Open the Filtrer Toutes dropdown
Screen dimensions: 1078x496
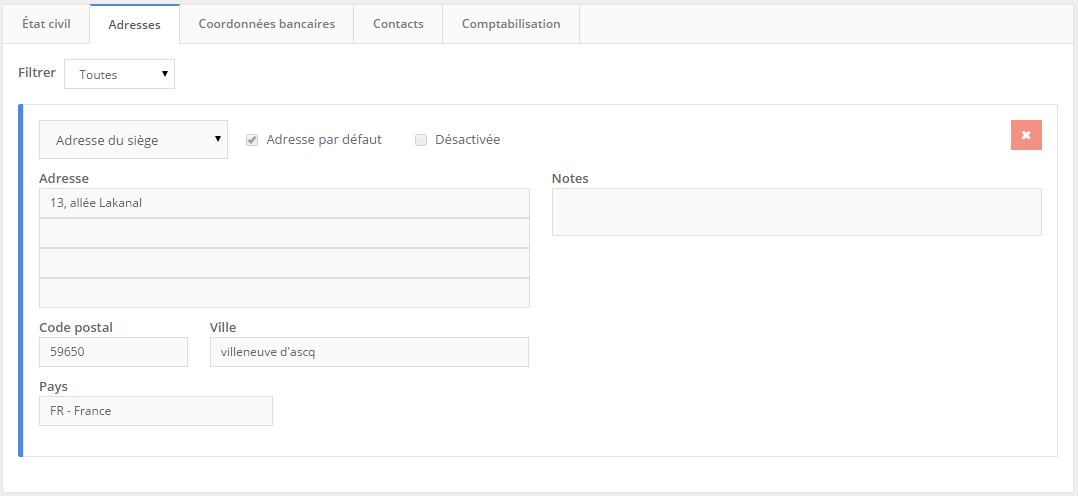pyautogui.click(x=119, y=74)
